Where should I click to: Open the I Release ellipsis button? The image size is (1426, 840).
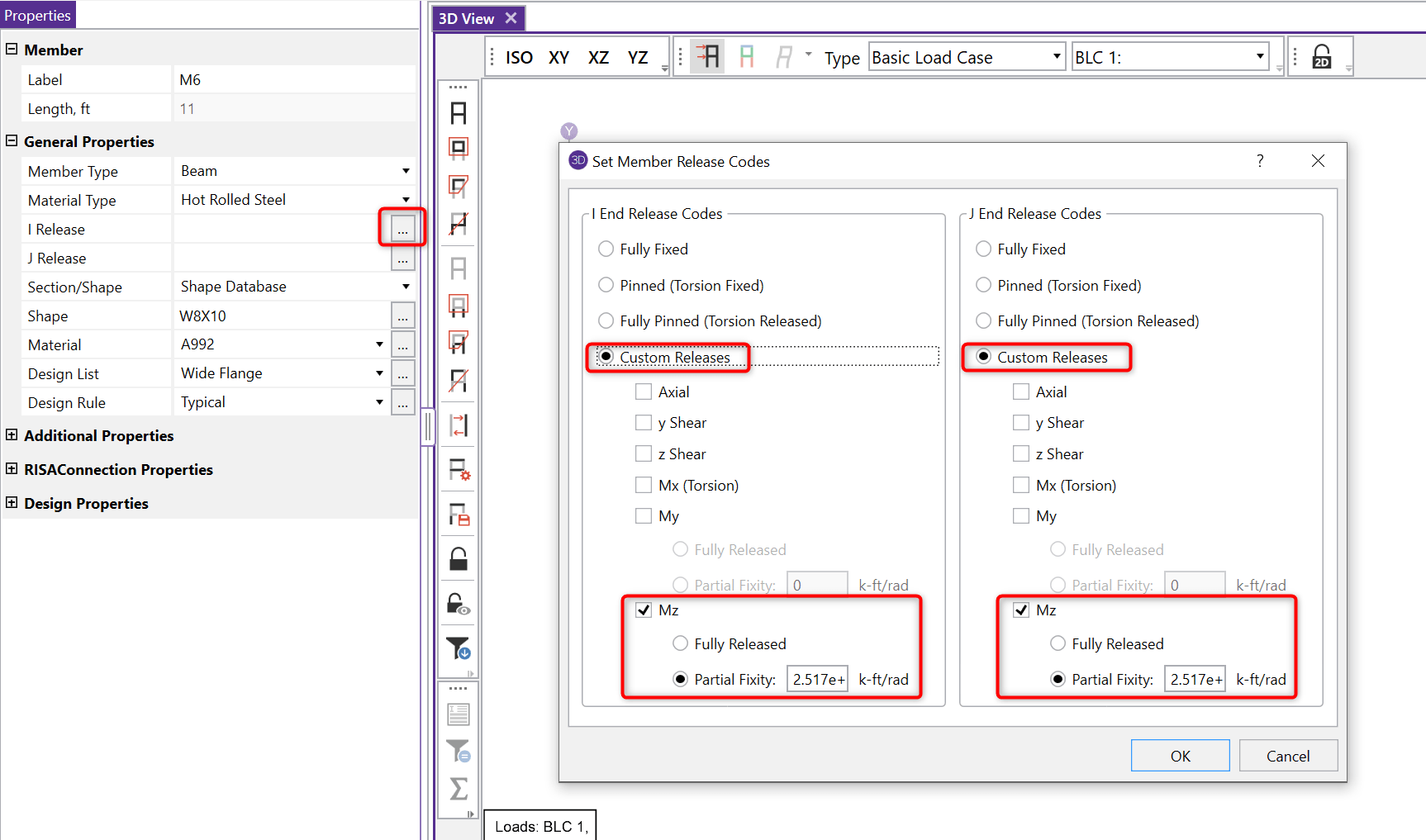pyautogui.click(x=402, y=229)
